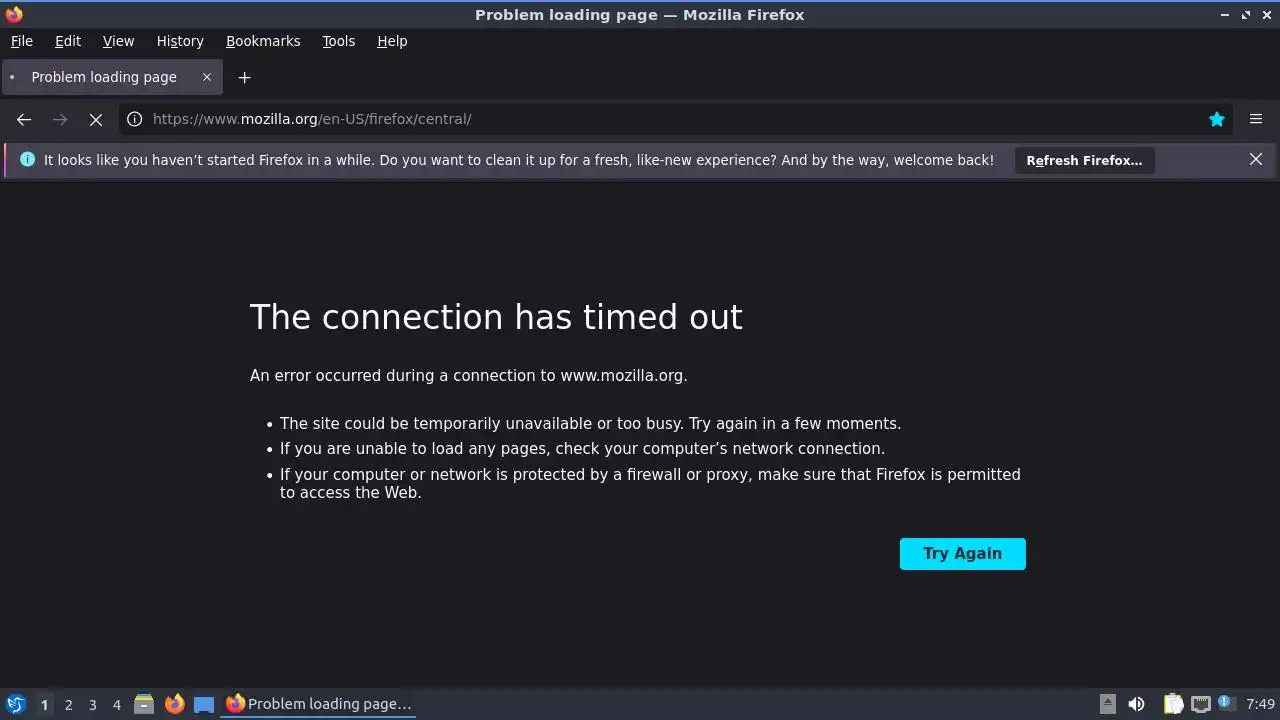Open the History menu

(180, 41)
